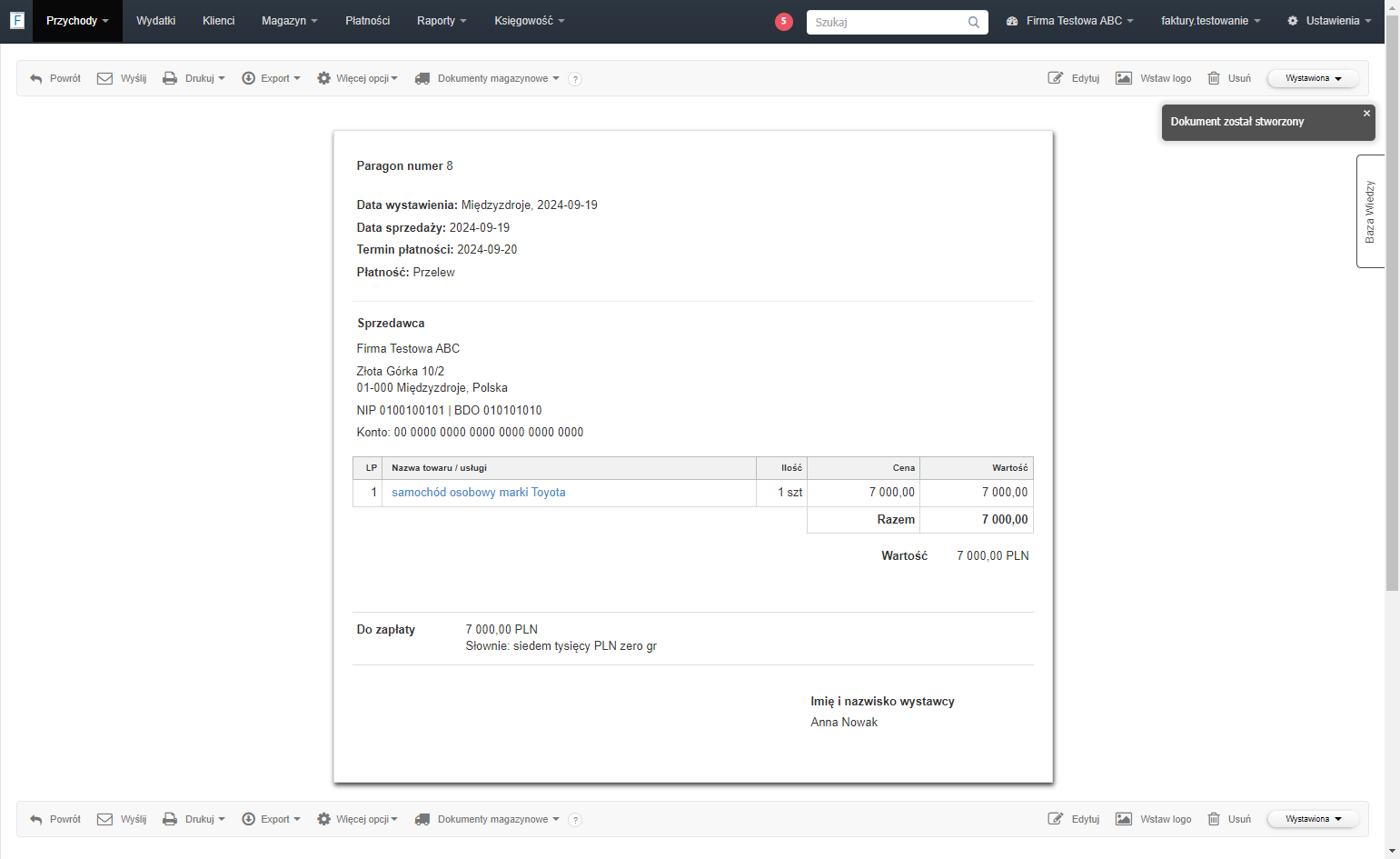This screenshot has height=859, width=1400.
Task: Click the page vertical scrollbar thumb
Action: [1392, 303]
